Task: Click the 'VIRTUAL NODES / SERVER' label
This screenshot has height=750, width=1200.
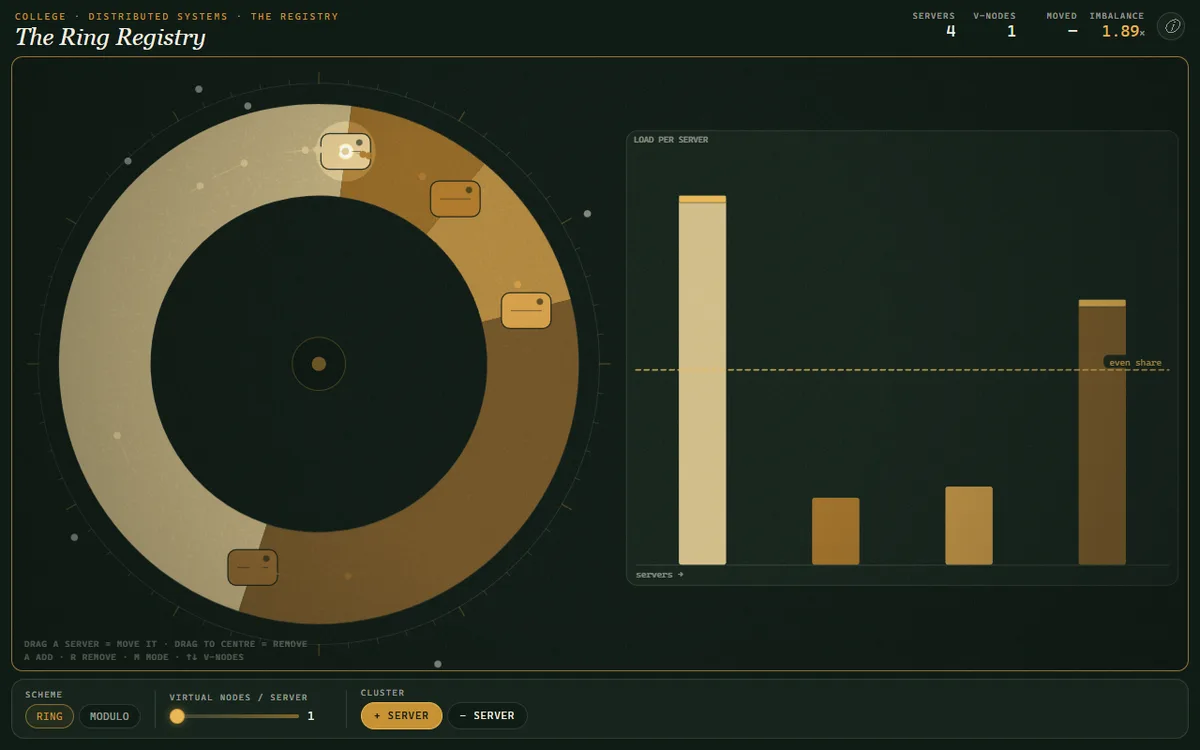Action: point(239,697)
